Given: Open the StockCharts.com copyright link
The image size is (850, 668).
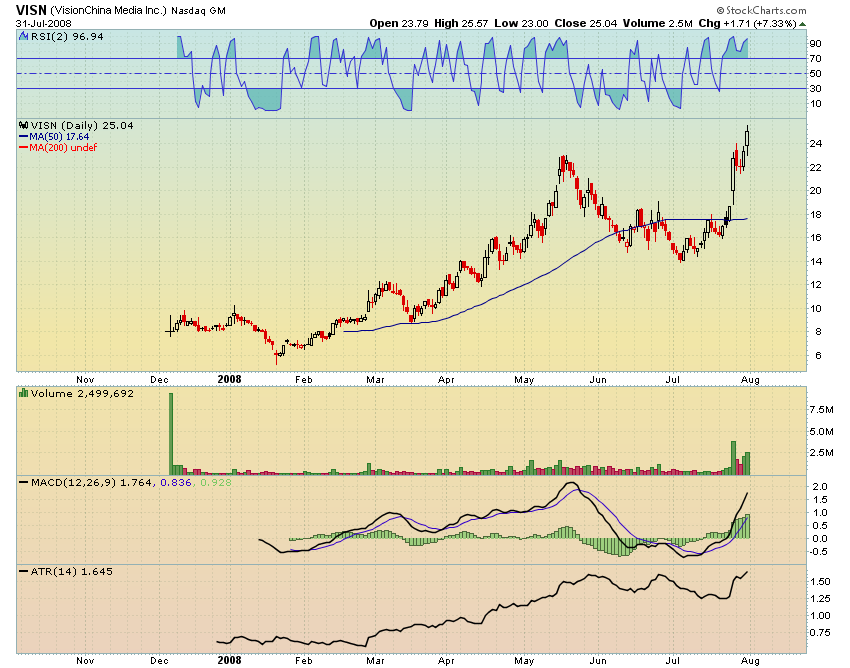Looking at the screenshot, I should pyautogui.click(x=761, y=10).
